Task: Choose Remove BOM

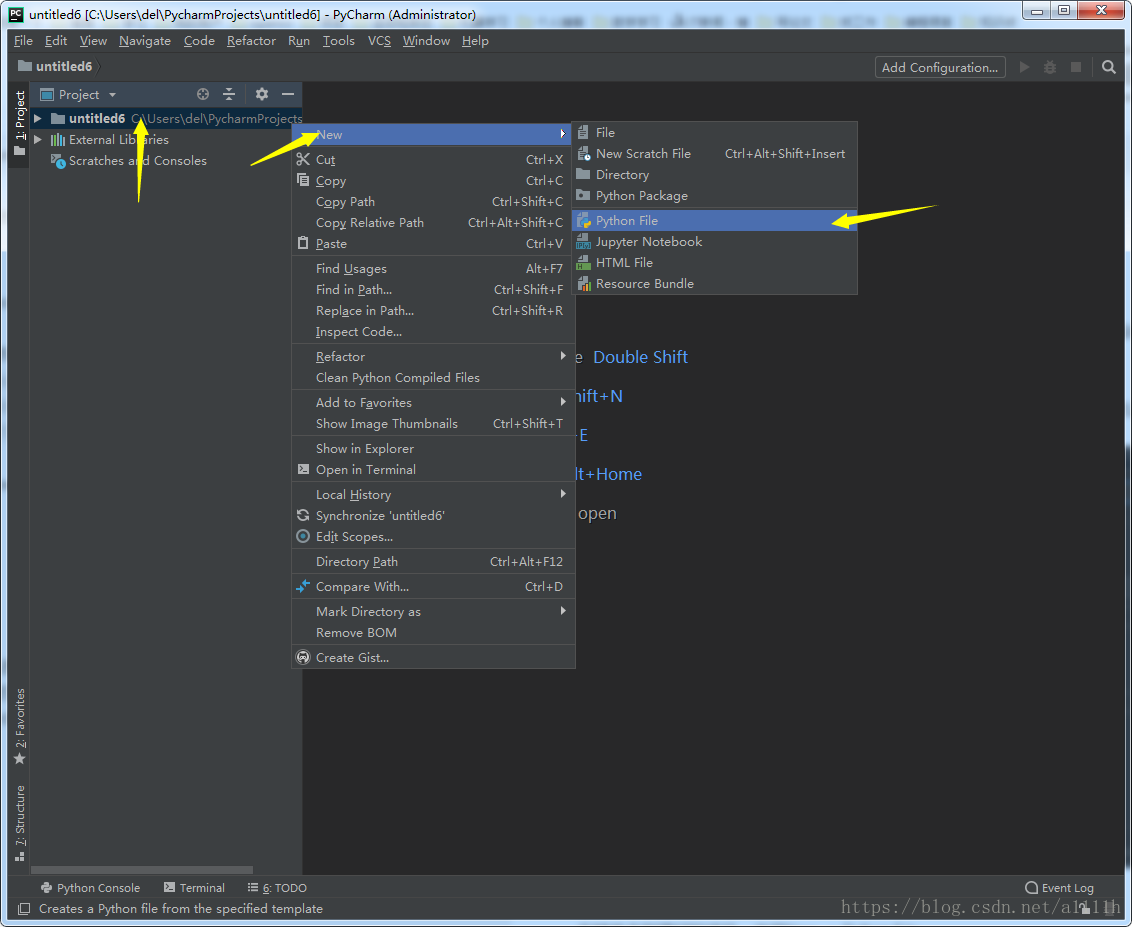Action: coord(433,632)
